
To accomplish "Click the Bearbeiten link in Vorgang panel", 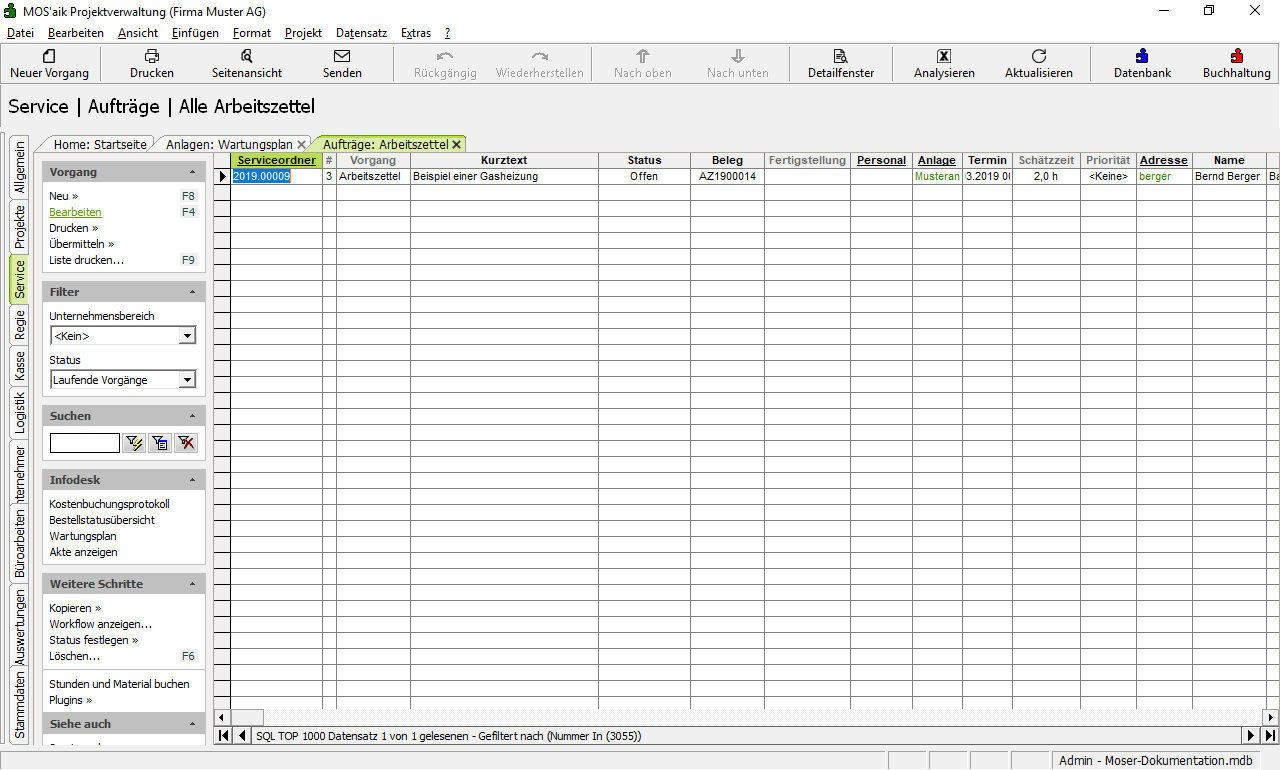I will (x=75, y=212).
